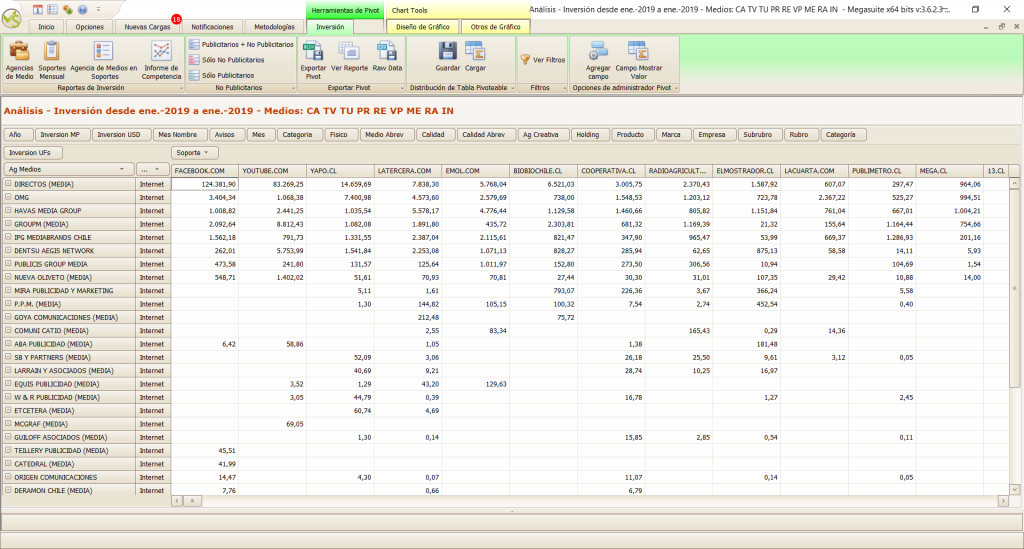Screen dimensions: 1024x549
Task: Open the Soportes Mensual report
Action: [x=52, y=60]
